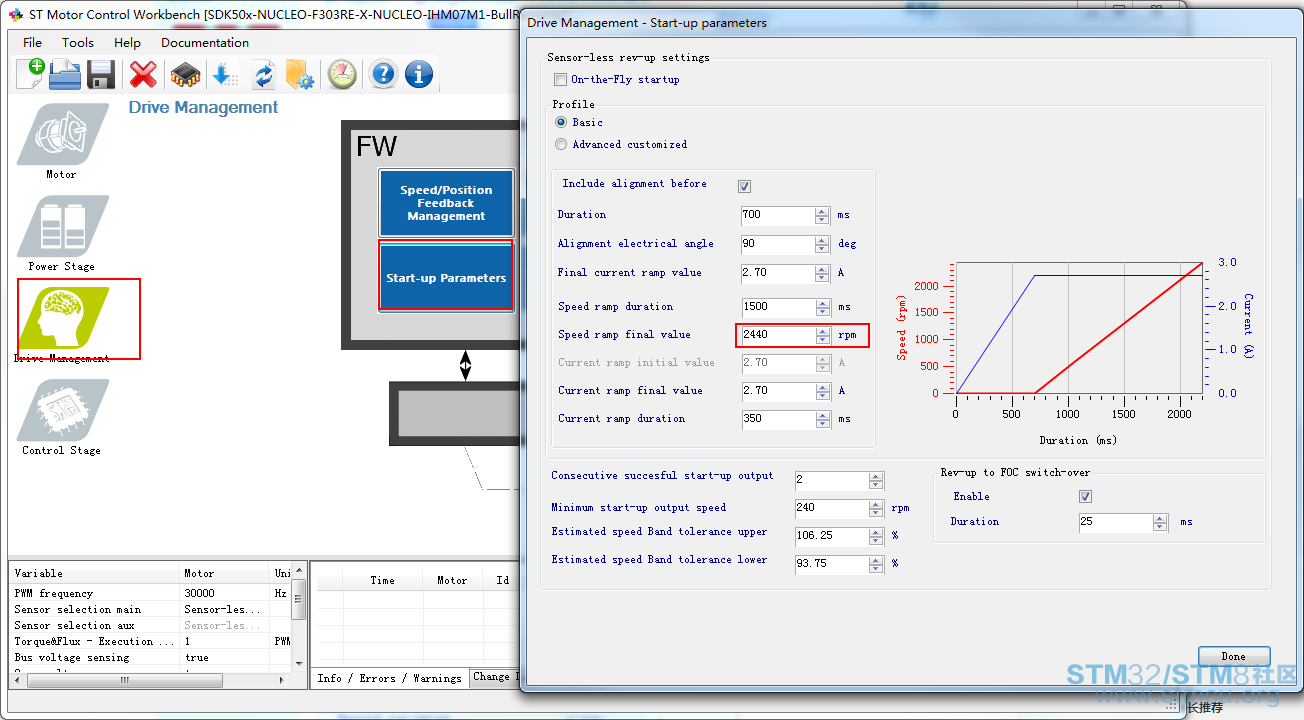Screen dimensions: 1304x720
Task: Open the Tools menu
Action: point(78,42)
